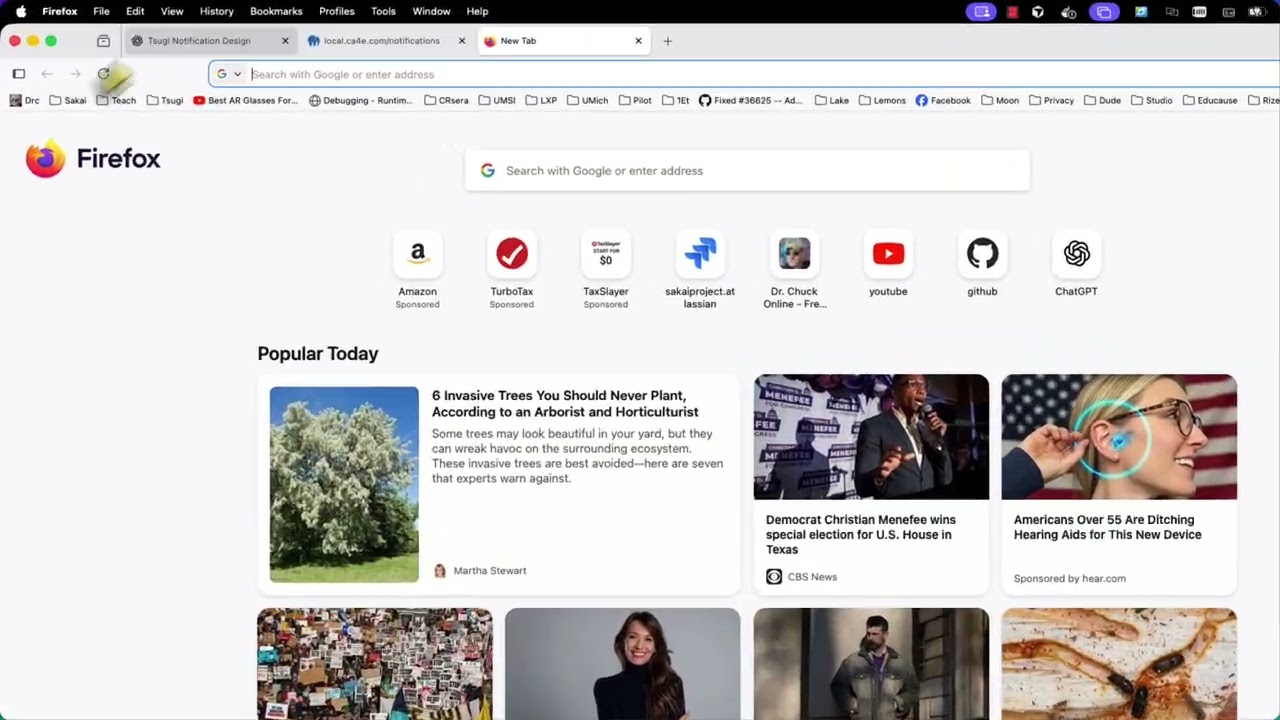Viewport: 1280px width, 720px height.
Task: Open the UMich bookmarks folder
Action: [587, 100]
